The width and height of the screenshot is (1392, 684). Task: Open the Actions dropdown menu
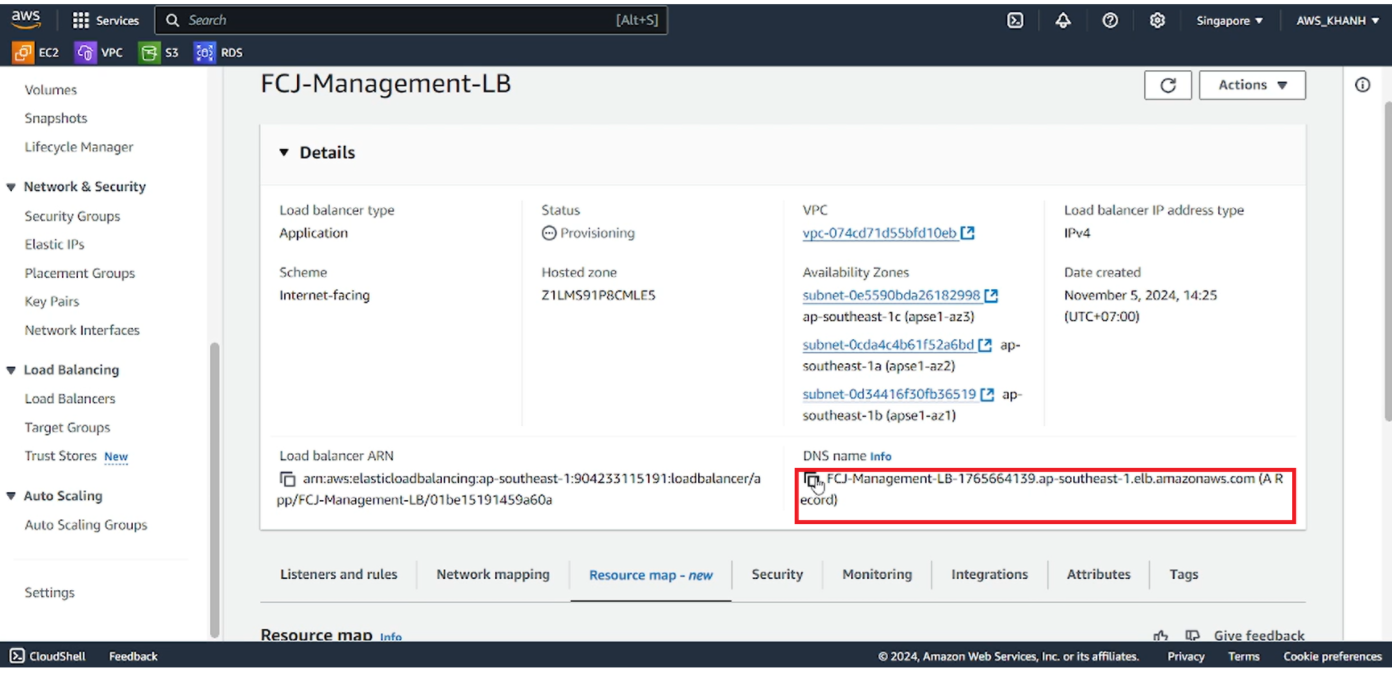pos(1252,85)
